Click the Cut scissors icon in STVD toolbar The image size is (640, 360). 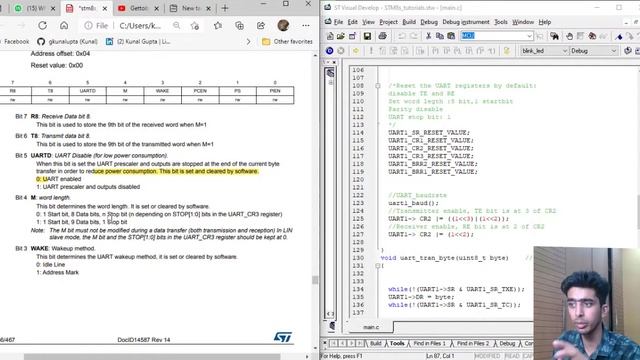click(x=428, y=36)
